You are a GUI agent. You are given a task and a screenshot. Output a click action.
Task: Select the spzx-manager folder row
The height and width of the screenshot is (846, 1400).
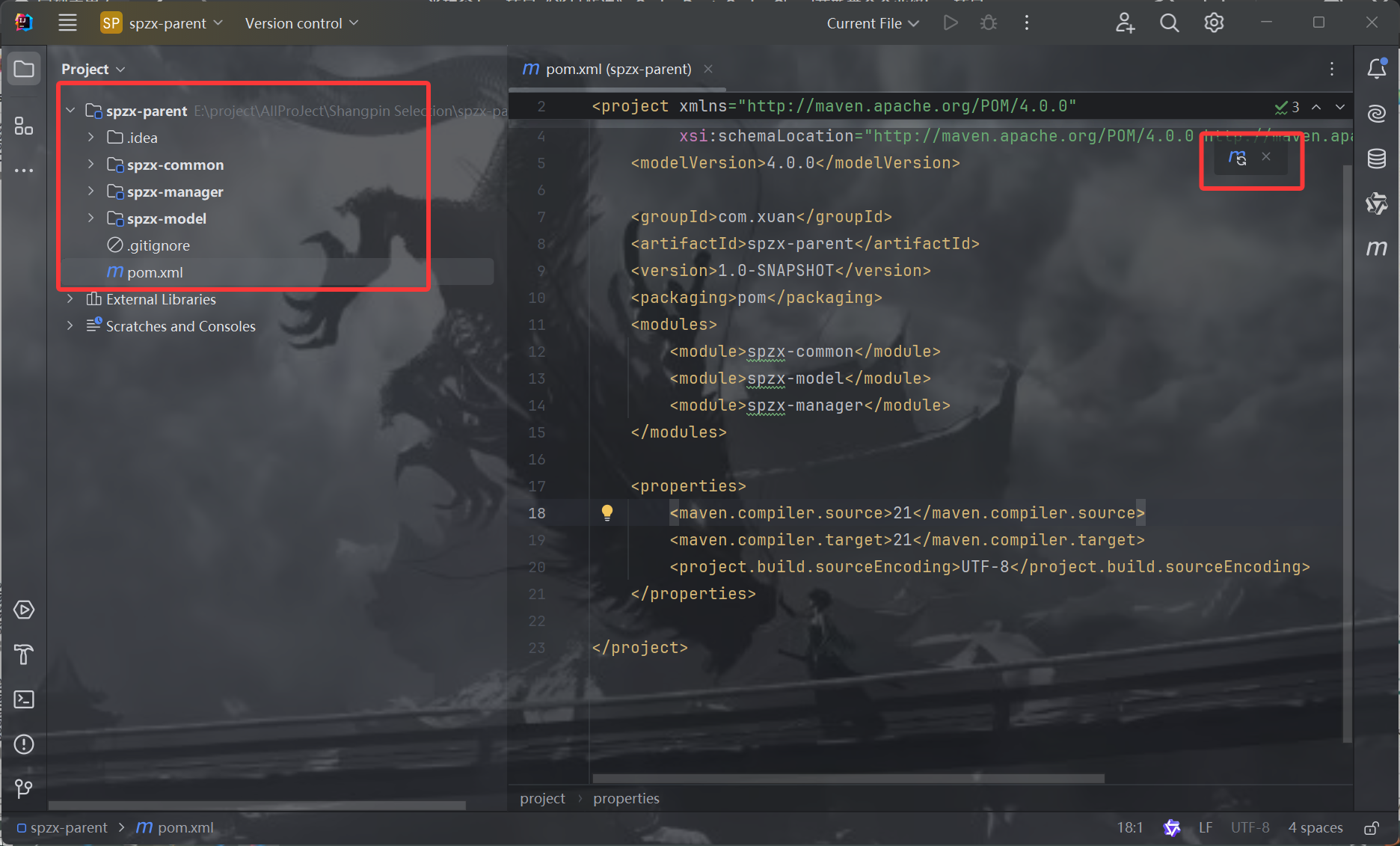pyautogui.click(x=277, y=191)
